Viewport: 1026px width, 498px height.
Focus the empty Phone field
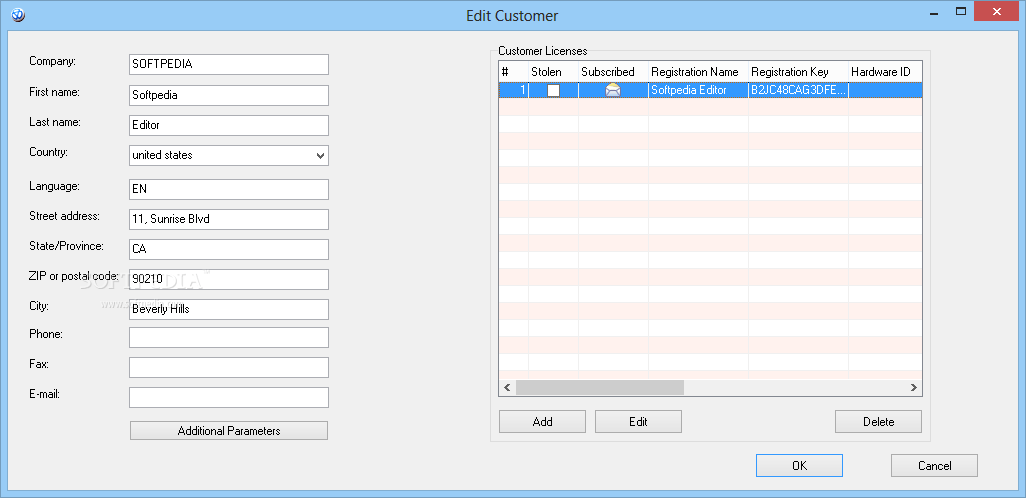[229, 338]
